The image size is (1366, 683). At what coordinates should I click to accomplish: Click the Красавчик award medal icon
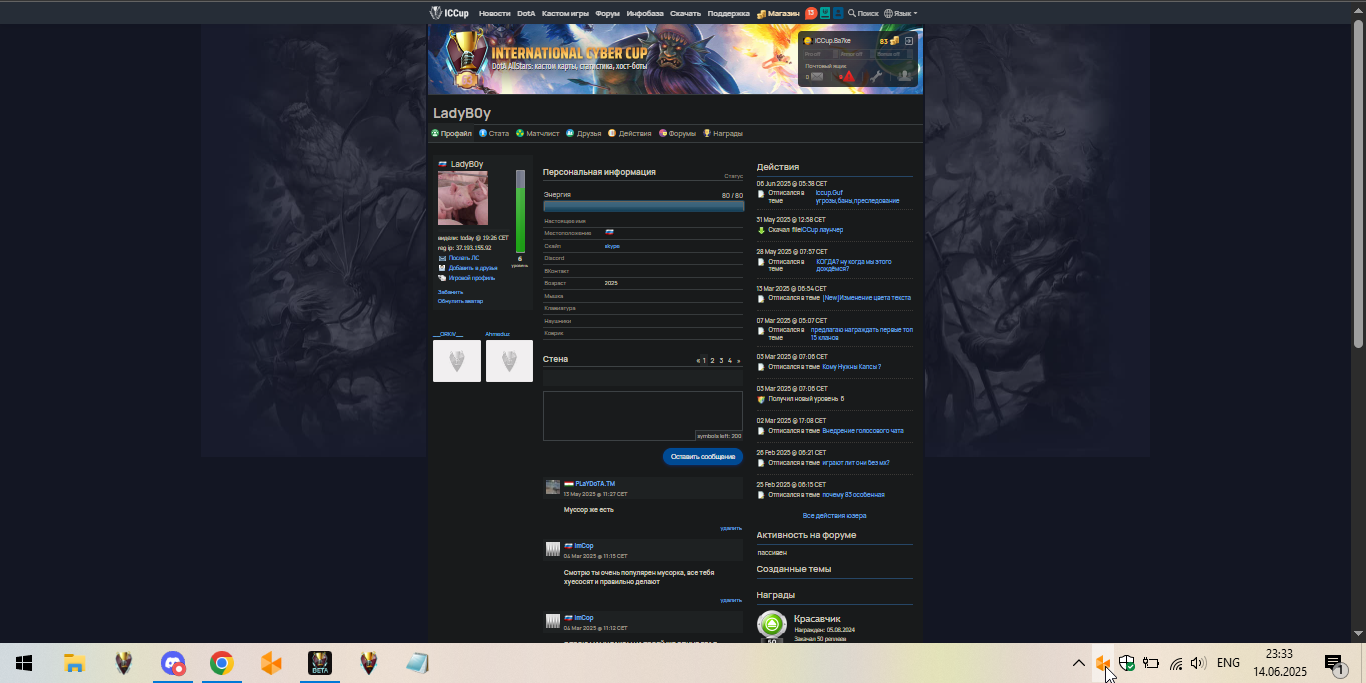coord(772,626)
